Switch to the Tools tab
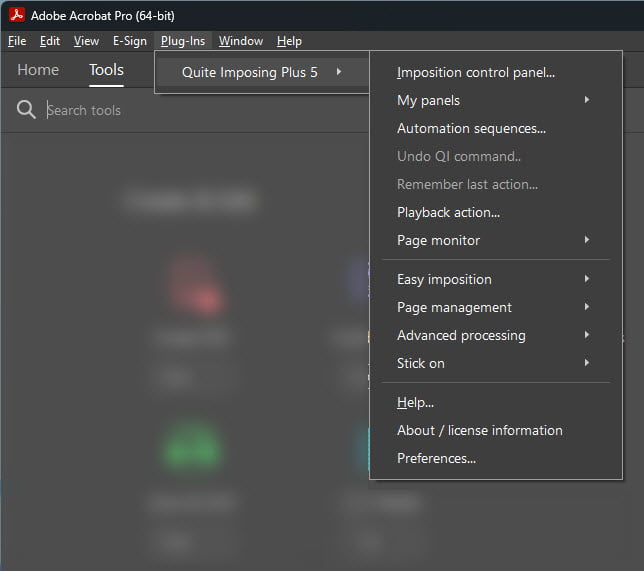Viewport: 644px width, 571px height. coord(106,70)
